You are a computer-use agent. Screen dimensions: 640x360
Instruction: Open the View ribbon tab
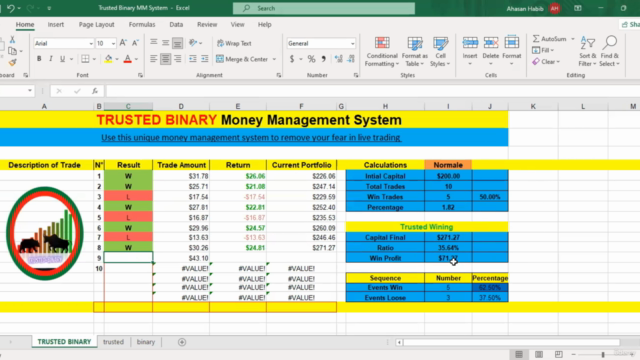tap(237, 24)
